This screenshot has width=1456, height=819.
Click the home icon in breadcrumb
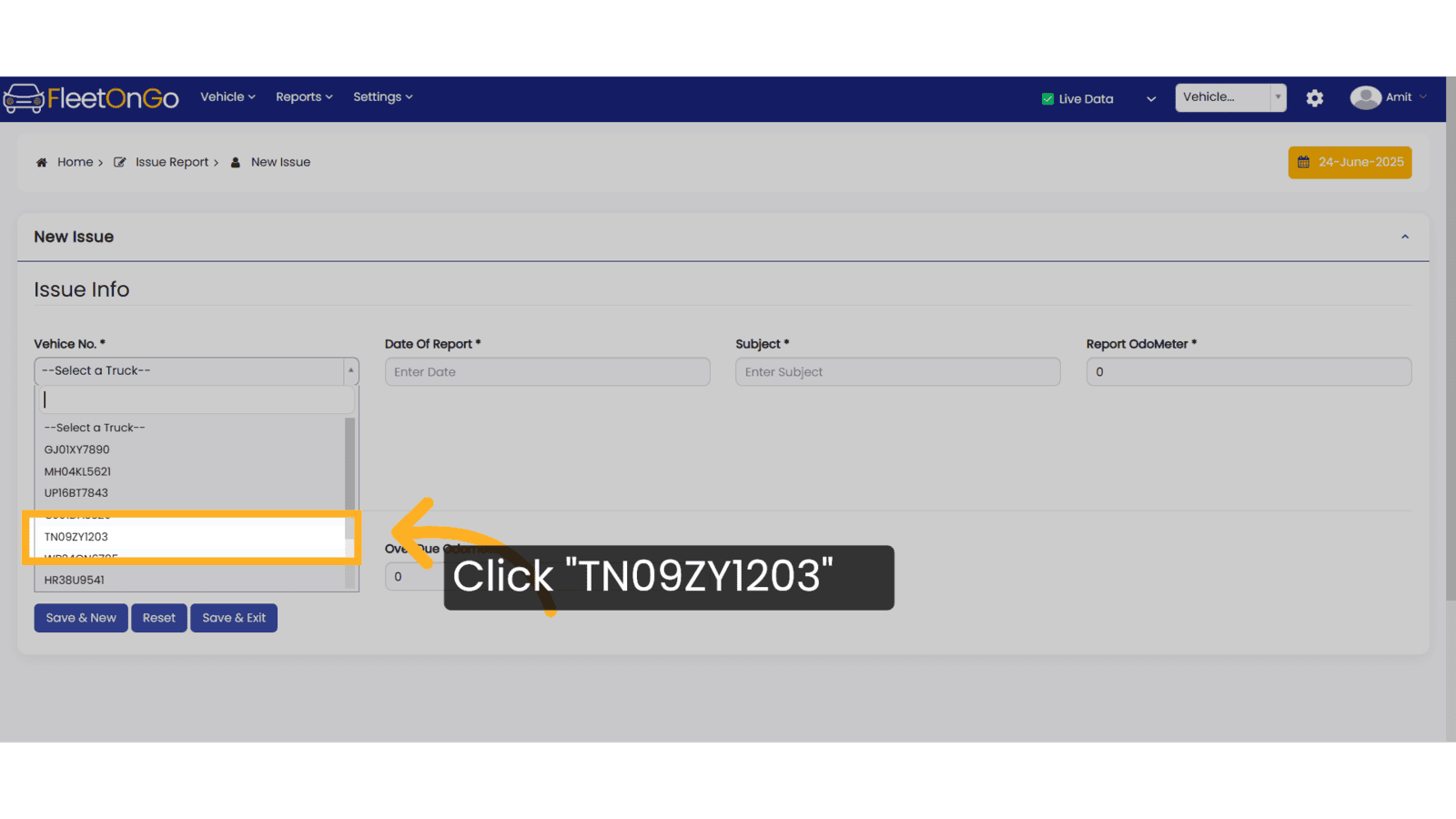41,162
